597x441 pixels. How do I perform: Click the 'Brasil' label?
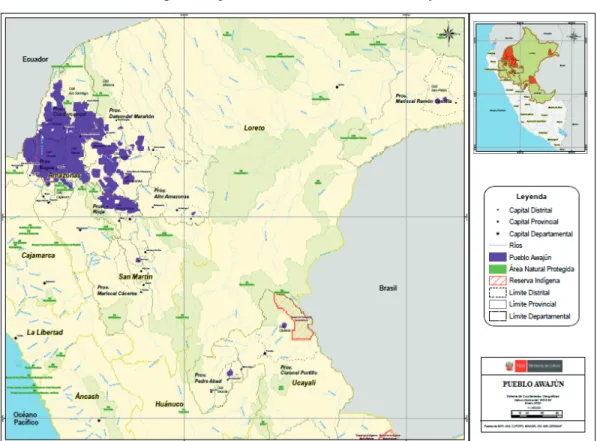tap(388, 288)
